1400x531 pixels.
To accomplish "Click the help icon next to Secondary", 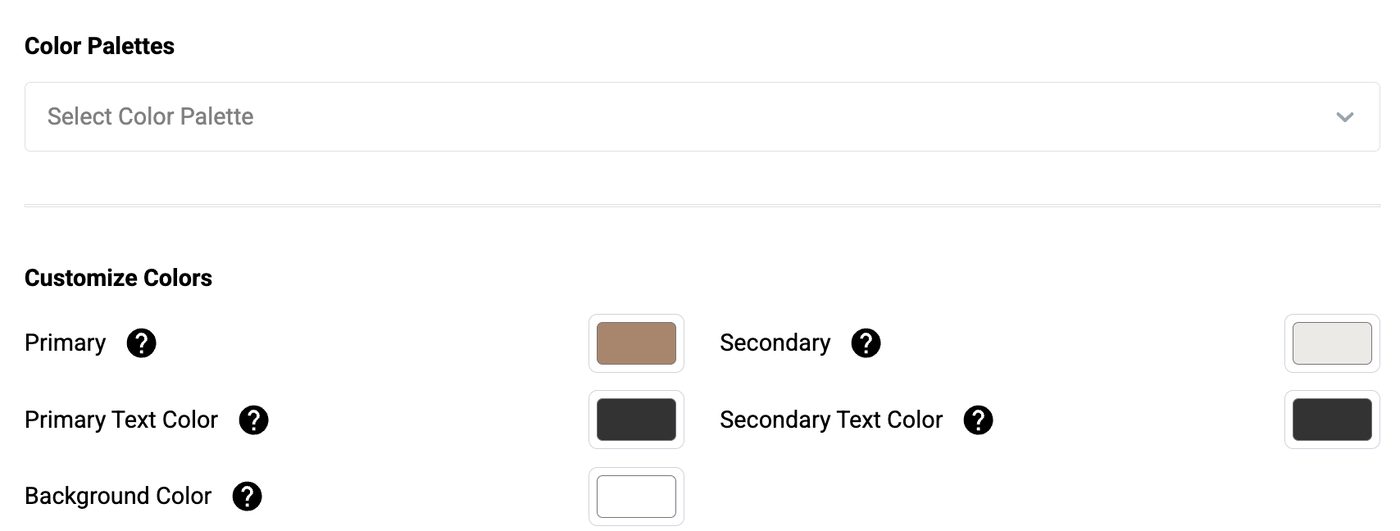I will (x=865, y=344).
